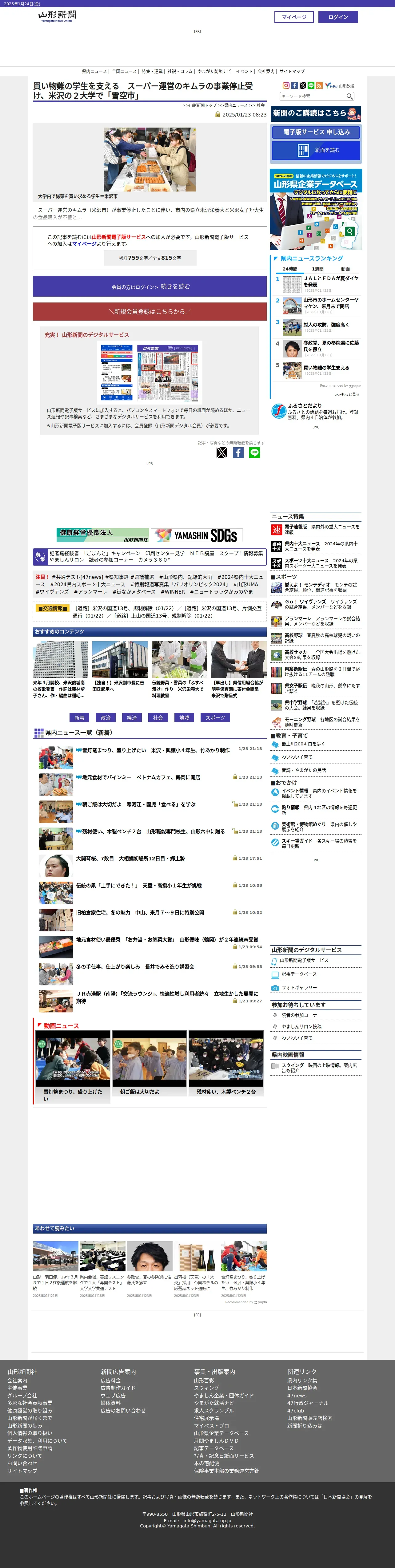Screen dimensions: 395x1568
Task: Click the red 電子速報版 icon
Action: pyautogui.click(x=276, y=530)
